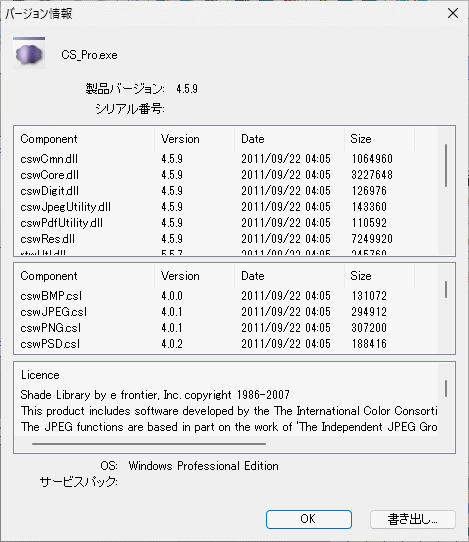Screen dimensions: 469x542
Task: Click the CS_Pro.exe file name text
Action: (x=89, y=55)
